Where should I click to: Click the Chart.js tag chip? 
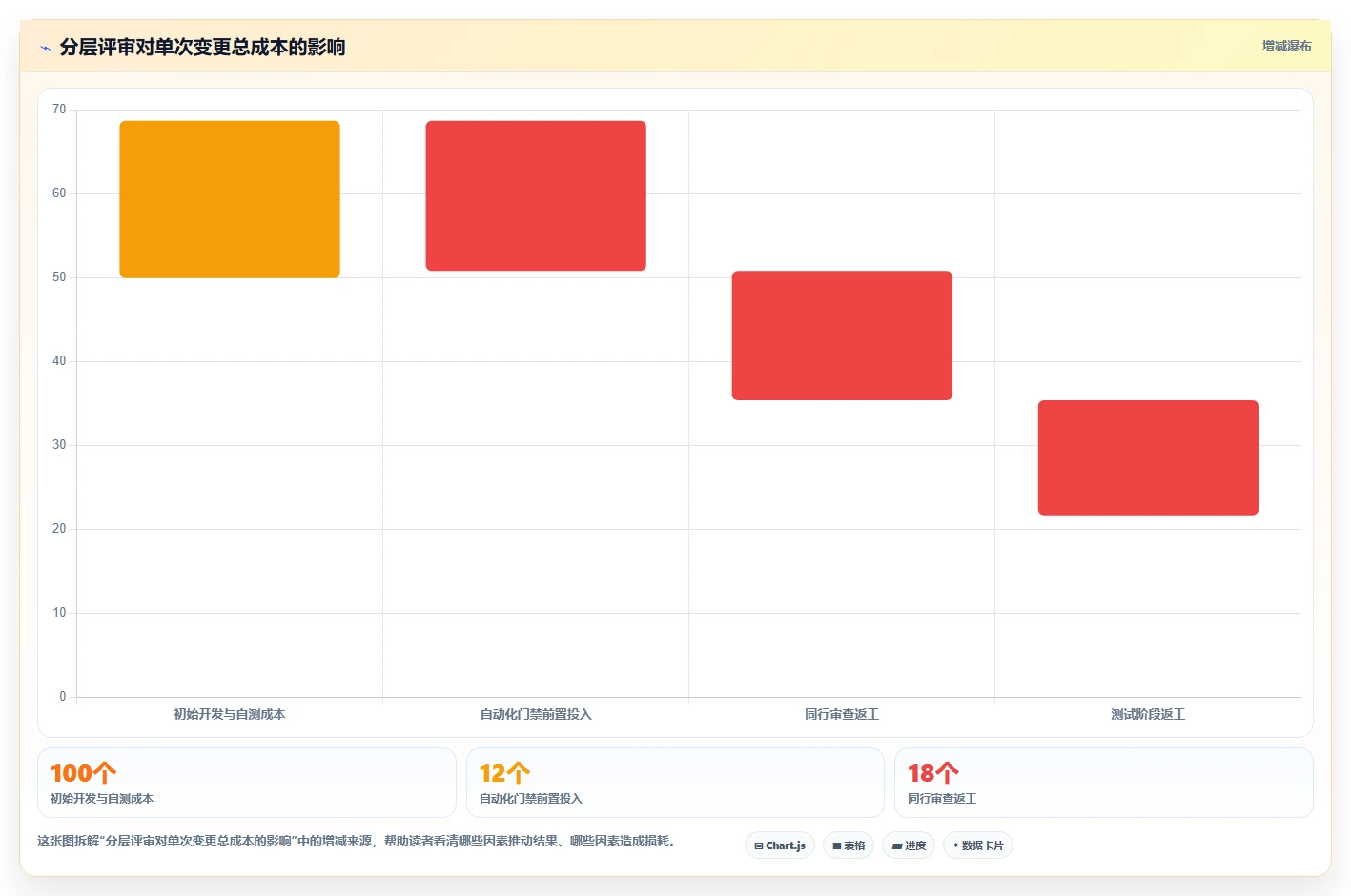click(x=780, y=845)
